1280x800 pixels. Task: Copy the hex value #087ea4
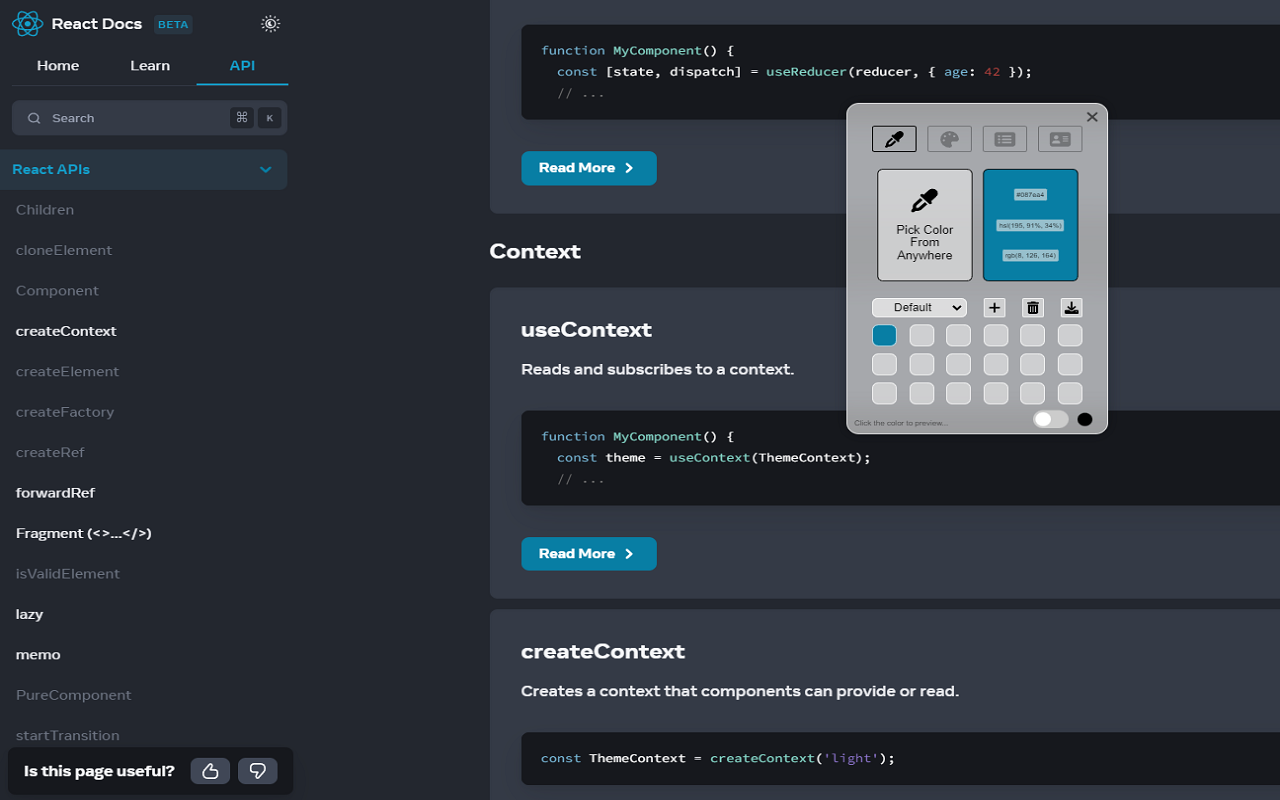point(1030,194)
